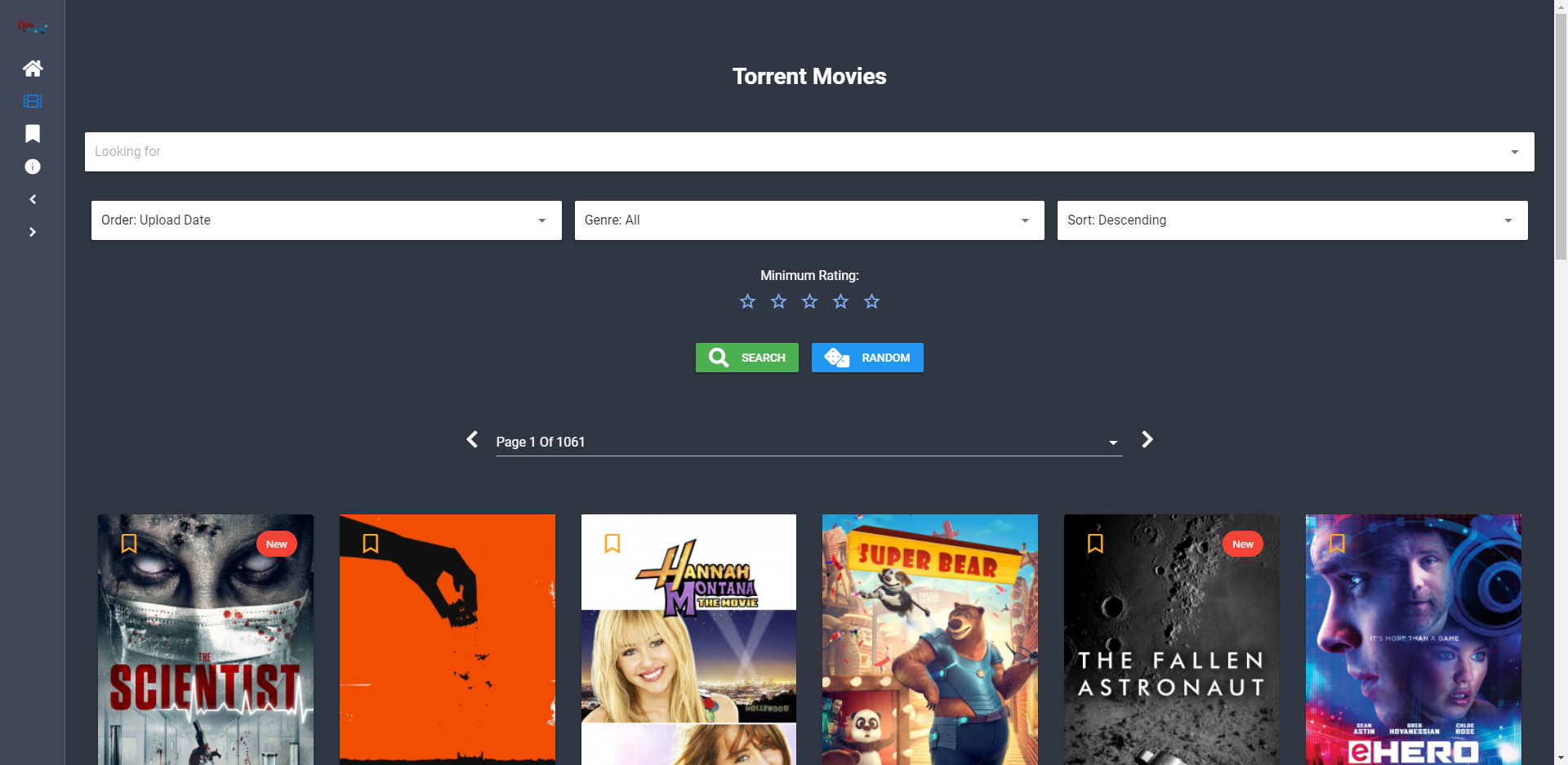Image resolution: width=1568 pixels, height=765 pixels.
Task: Open the Page 1 Of 1061 selector
Action: pyautogui.click(x=809, y=442)
